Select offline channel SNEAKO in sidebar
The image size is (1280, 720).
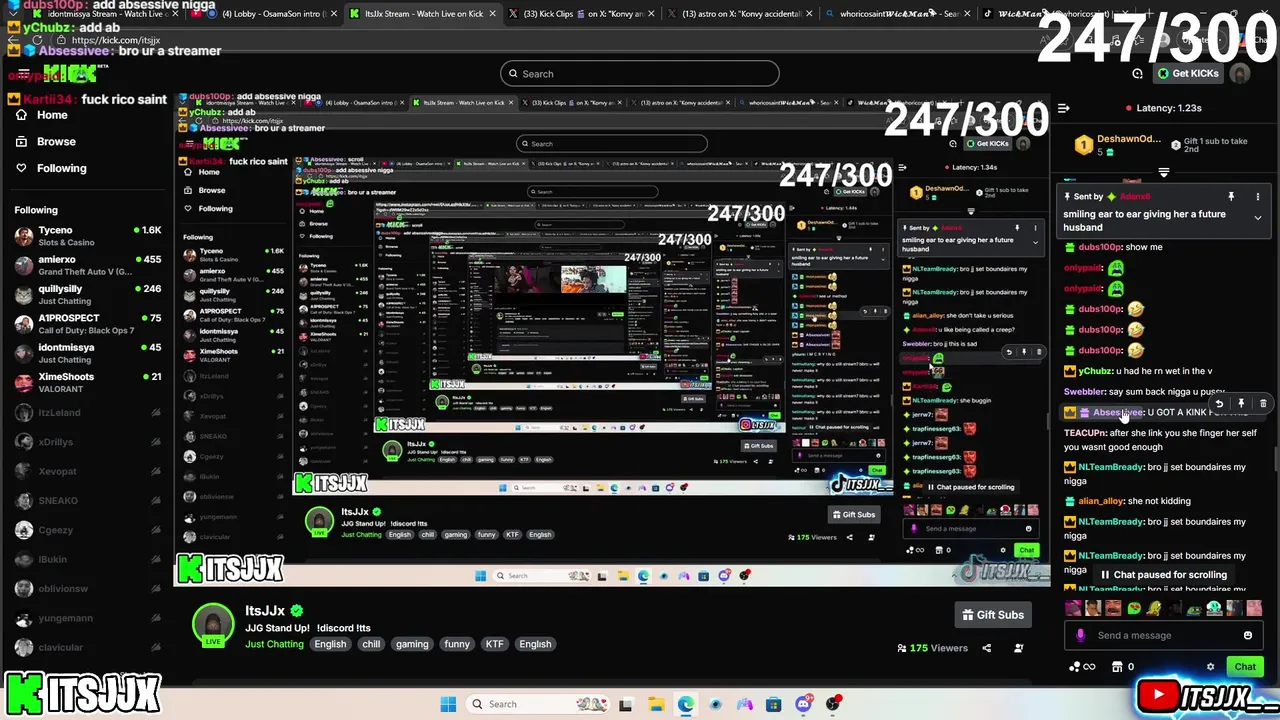(88, 501)
